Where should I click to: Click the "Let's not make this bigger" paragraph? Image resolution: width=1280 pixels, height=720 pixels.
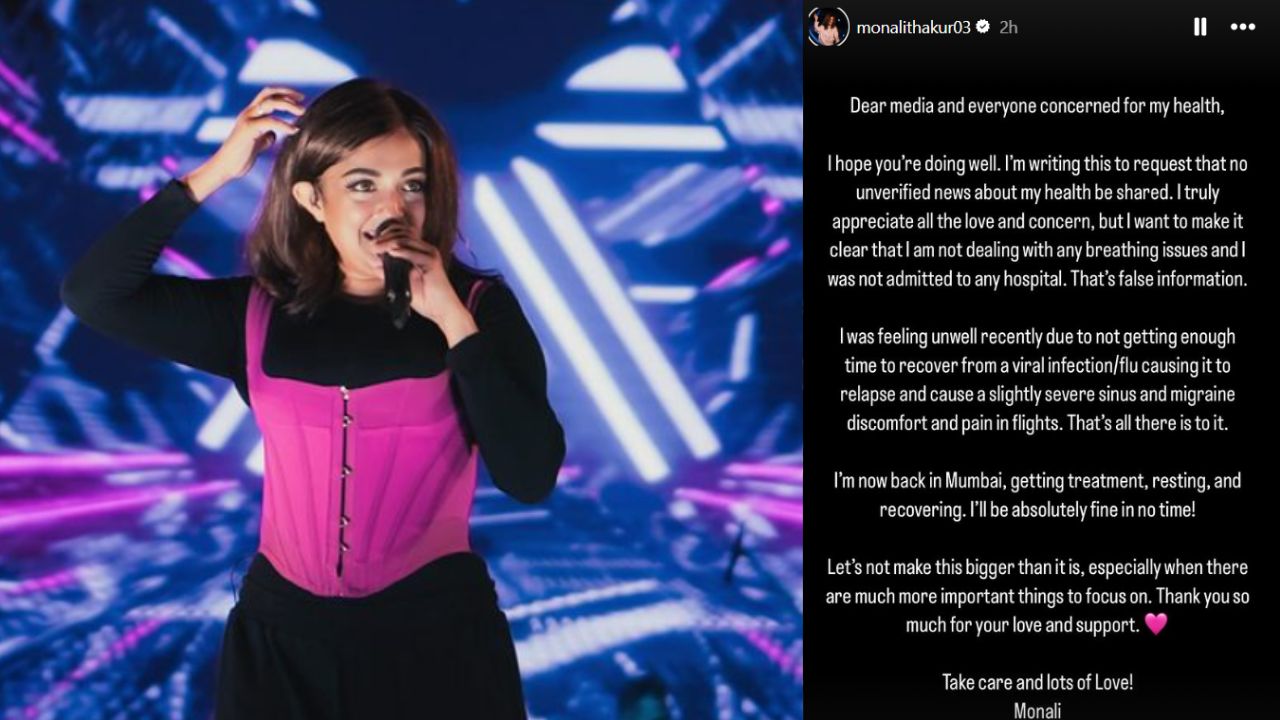(x=1039, y=596)
